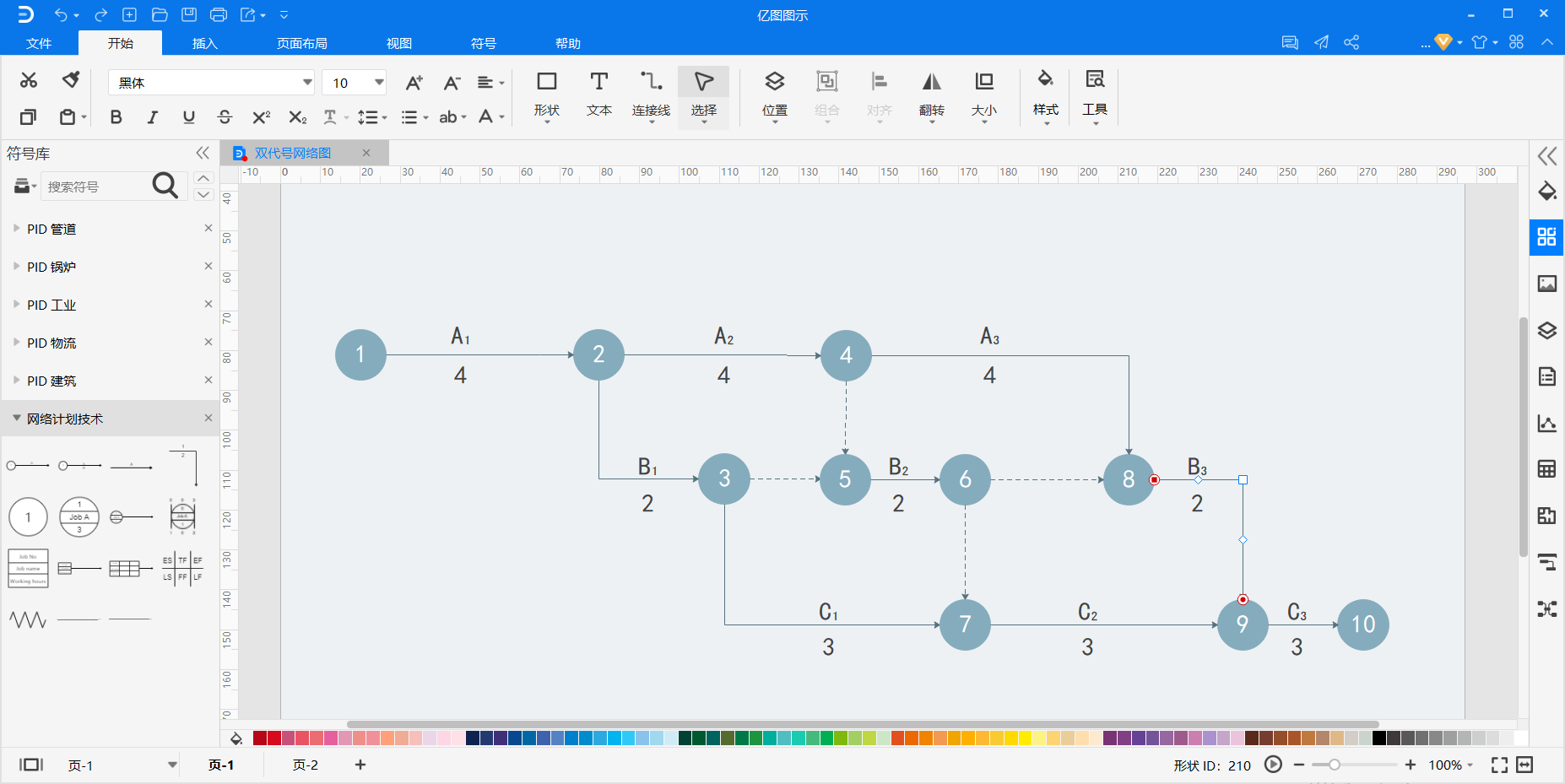This screenshot has height=784, width=1565.
Task: Click the fullscreen icon in status bar
Action: (x=1499, y=765)
